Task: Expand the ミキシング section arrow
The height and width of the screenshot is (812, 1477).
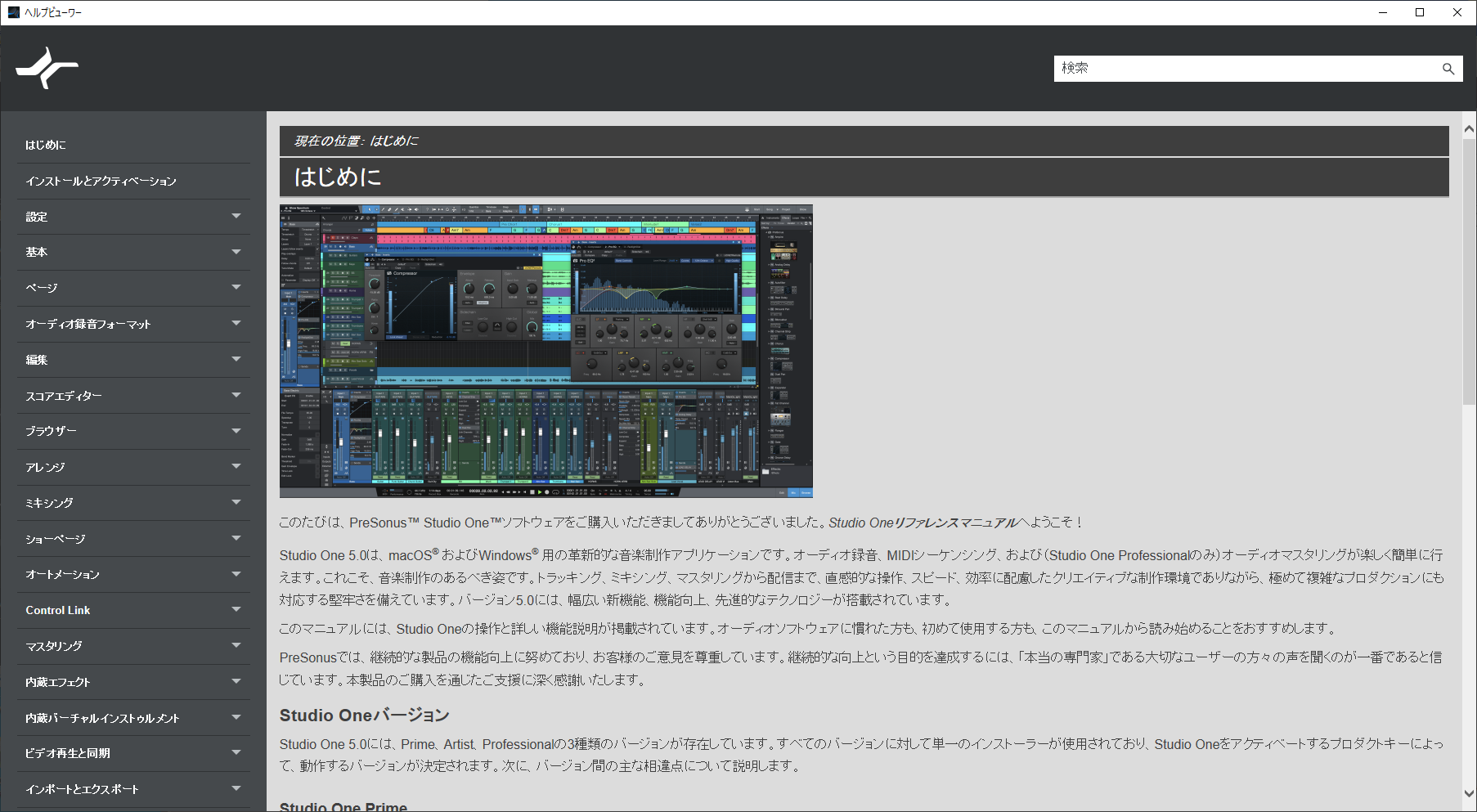Action: click(236, 502)
